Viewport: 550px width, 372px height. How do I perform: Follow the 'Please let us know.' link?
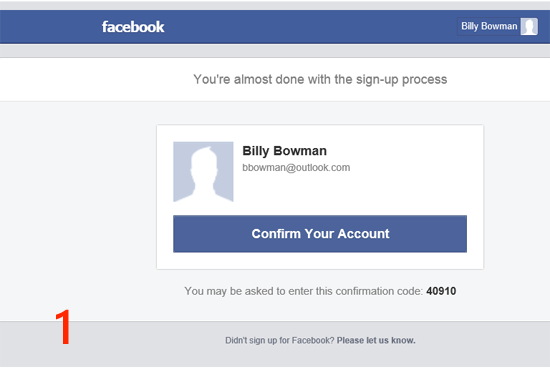click(376, 340)
